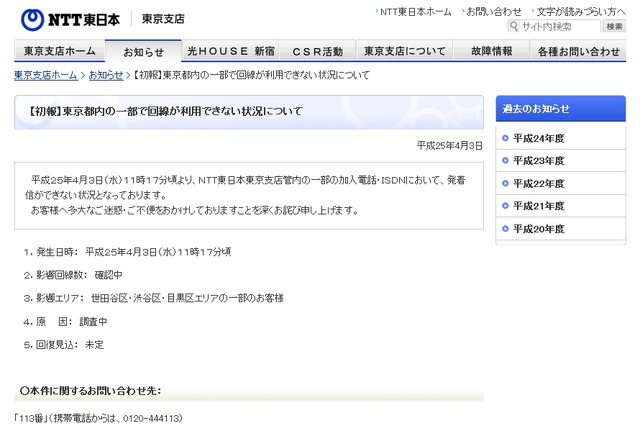Click the line 3. 影響エリア
The width and height of the screenshot is (640, 426).
tap(153, 298)
